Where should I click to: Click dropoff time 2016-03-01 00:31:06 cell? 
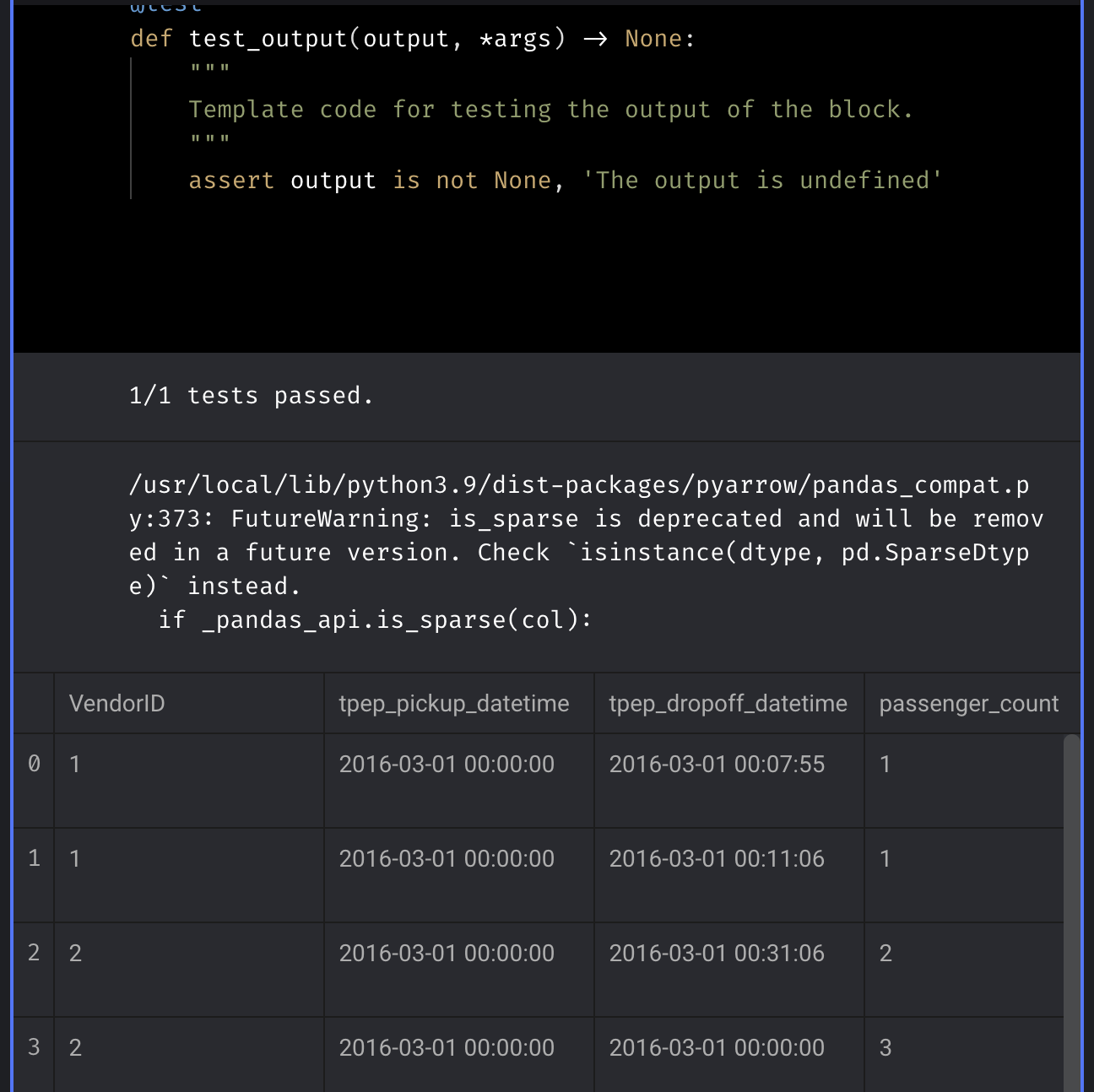[x=717, y=953]
